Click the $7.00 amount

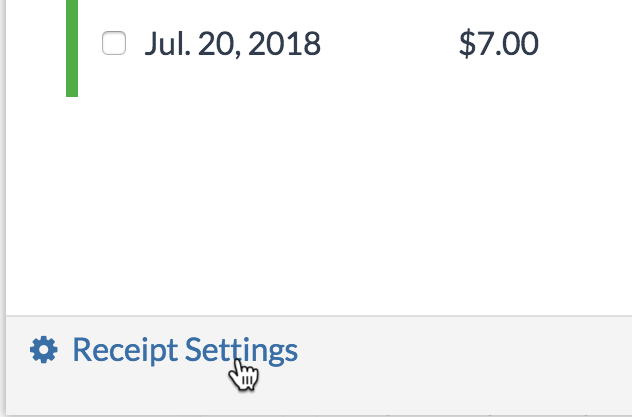(498, 44)
